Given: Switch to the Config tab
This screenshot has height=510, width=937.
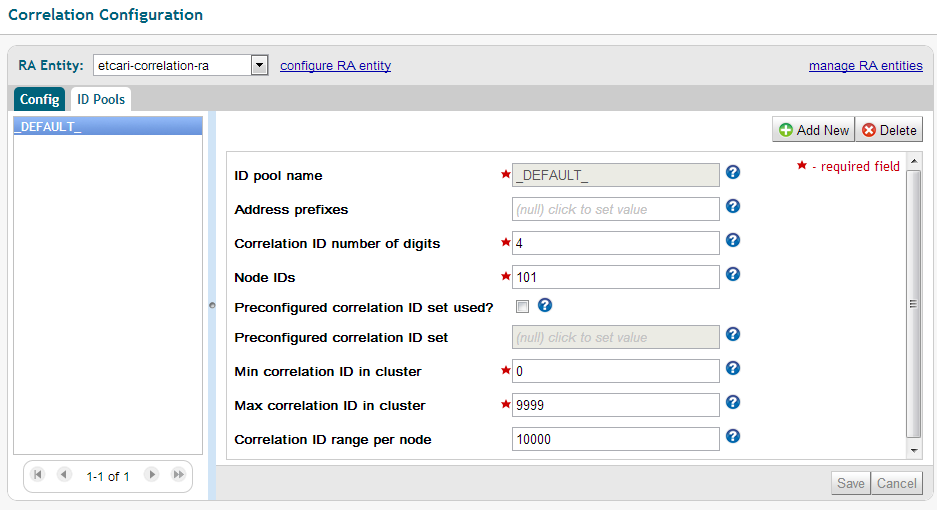Looking at the screenshot, I should [40, 99].
